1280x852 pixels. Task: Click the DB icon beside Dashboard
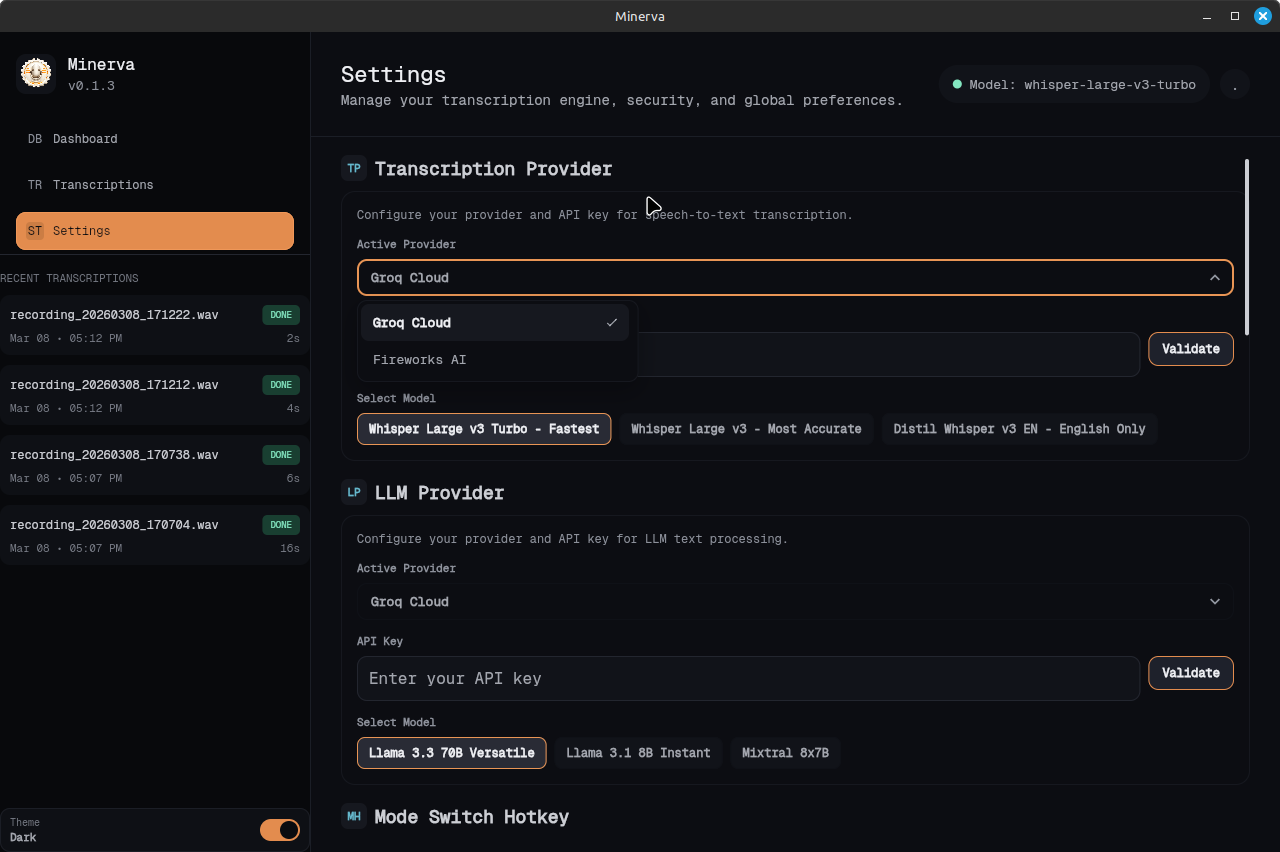click(x=35, y=139)
